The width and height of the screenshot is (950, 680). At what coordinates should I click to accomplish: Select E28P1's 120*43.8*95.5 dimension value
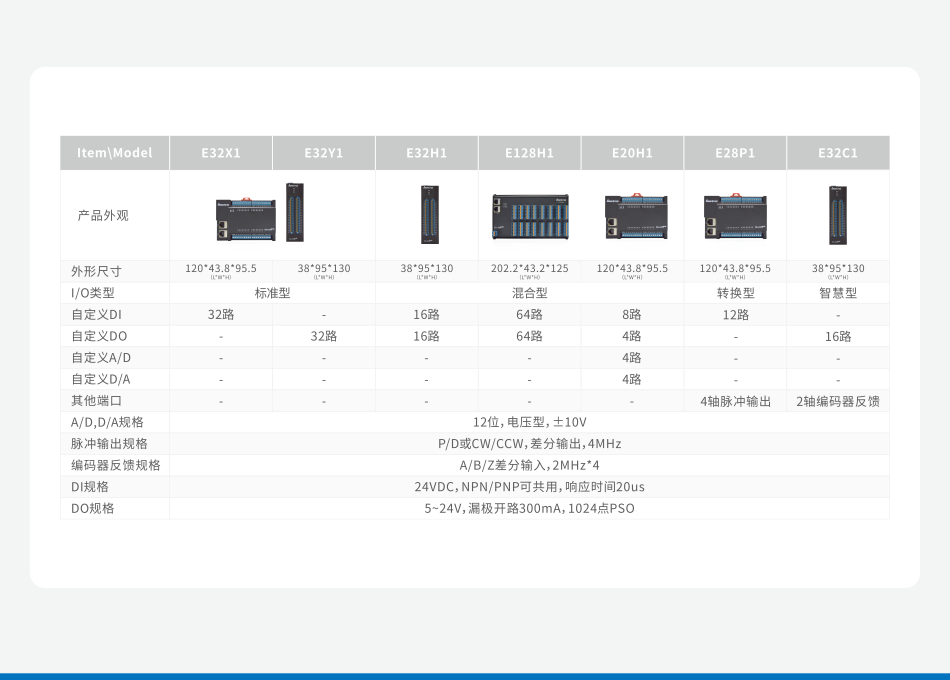(x=736, y=268)
